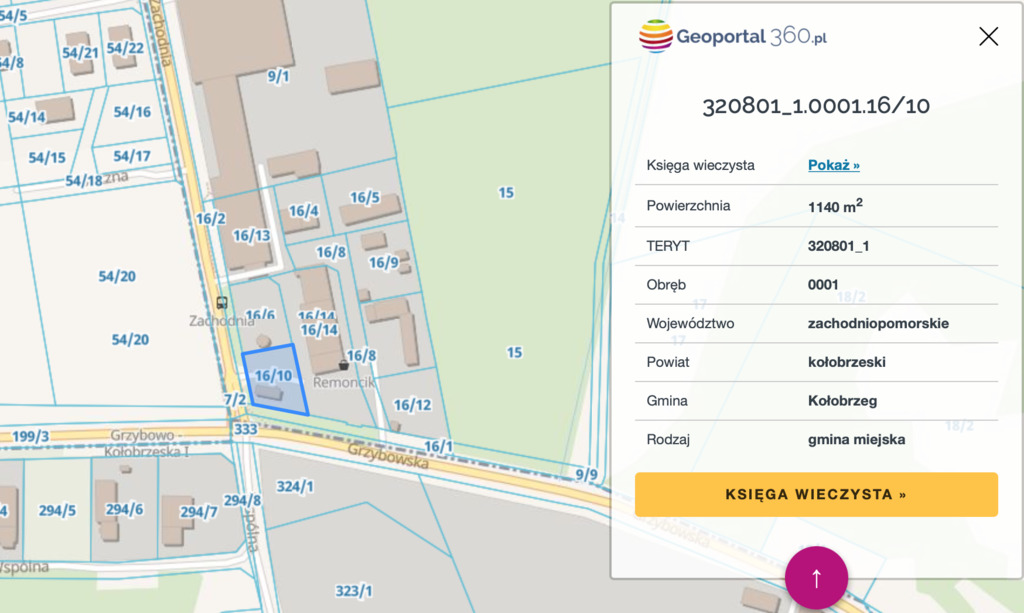This screenshot has width=1024, height=613.
Task: Click parcel label 54/21
Action: 80,53
